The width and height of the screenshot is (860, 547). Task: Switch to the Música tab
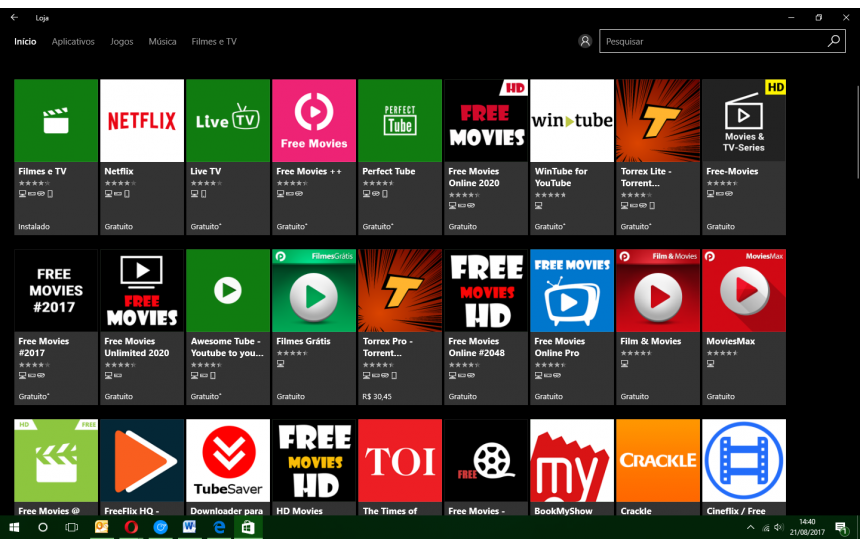162,42
